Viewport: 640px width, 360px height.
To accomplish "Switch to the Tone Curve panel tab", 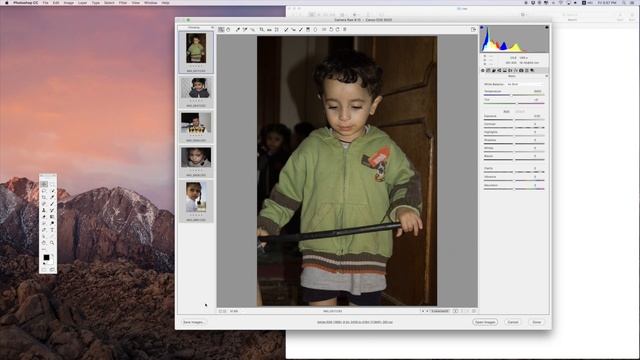I will coord(488,70).
